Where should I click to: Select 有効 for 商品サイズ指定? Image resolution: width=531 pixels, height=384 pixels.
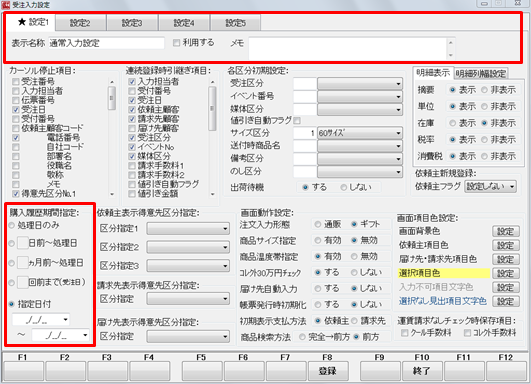coord(318,240)
